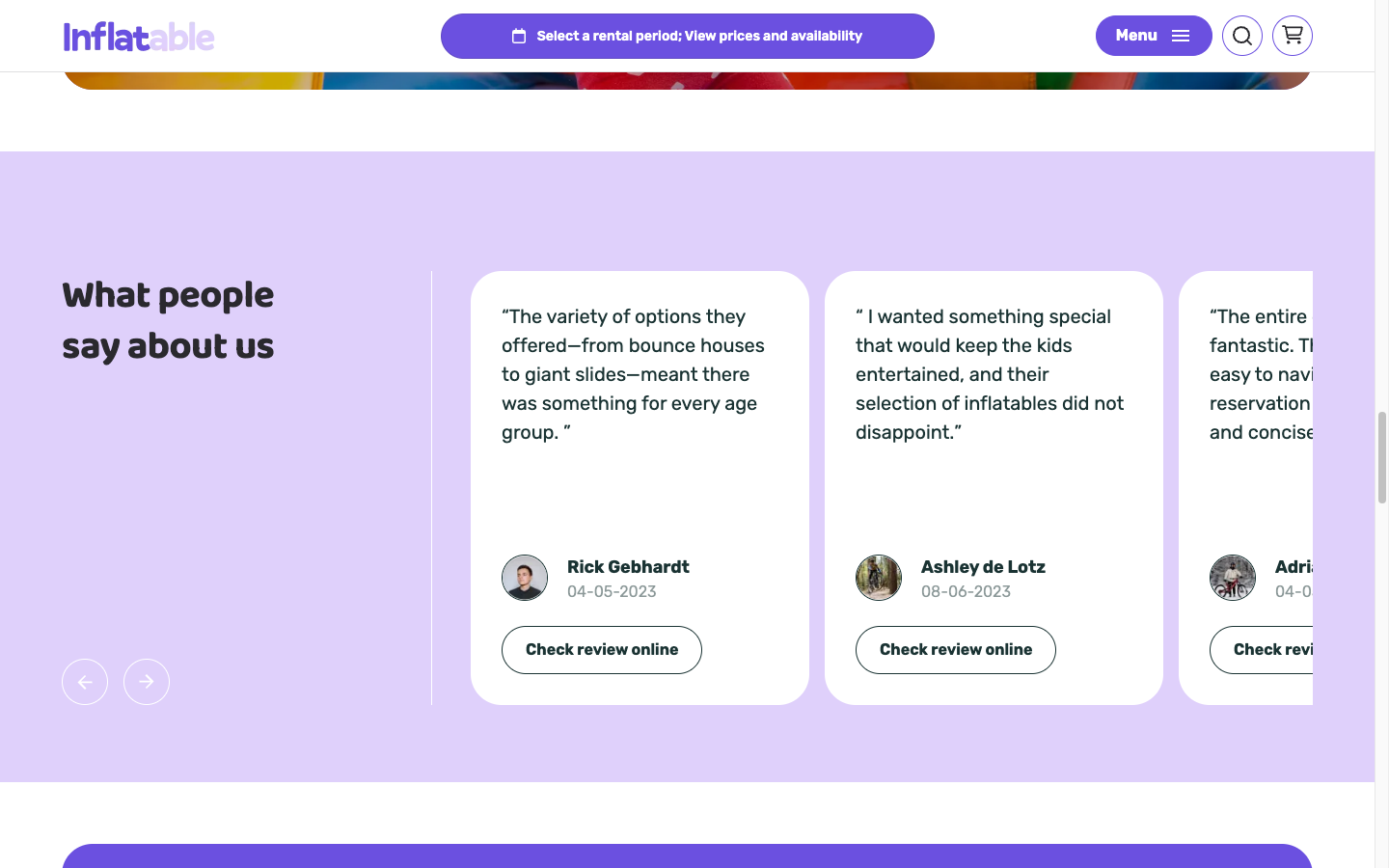Click Adrian's avatar photo
The height and width of the screenshot is (868, 1389).
(1233, 578)
